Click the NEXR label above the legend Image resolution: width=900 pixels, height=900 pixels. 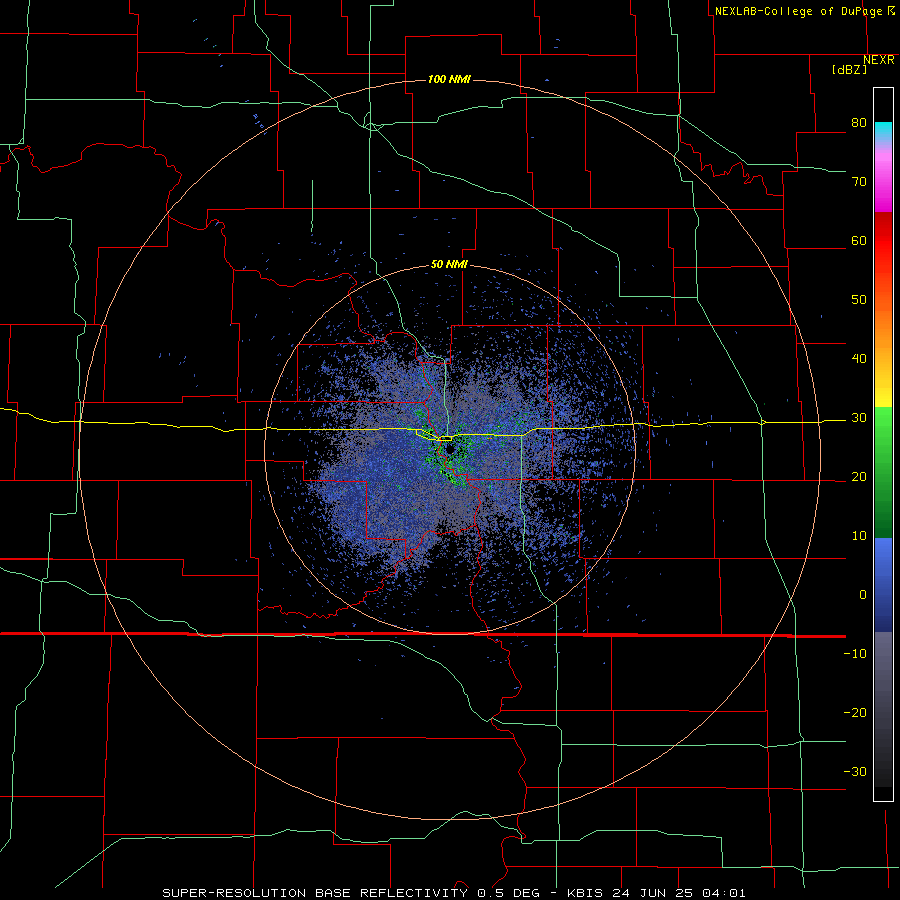pyautogui.click(x=879, y=60)
